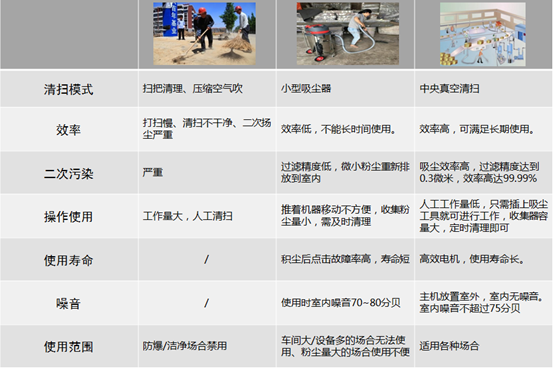553x368 pixels.
Task: Click cell 工作量大，人工清扫
Action: tap(207, 216)
